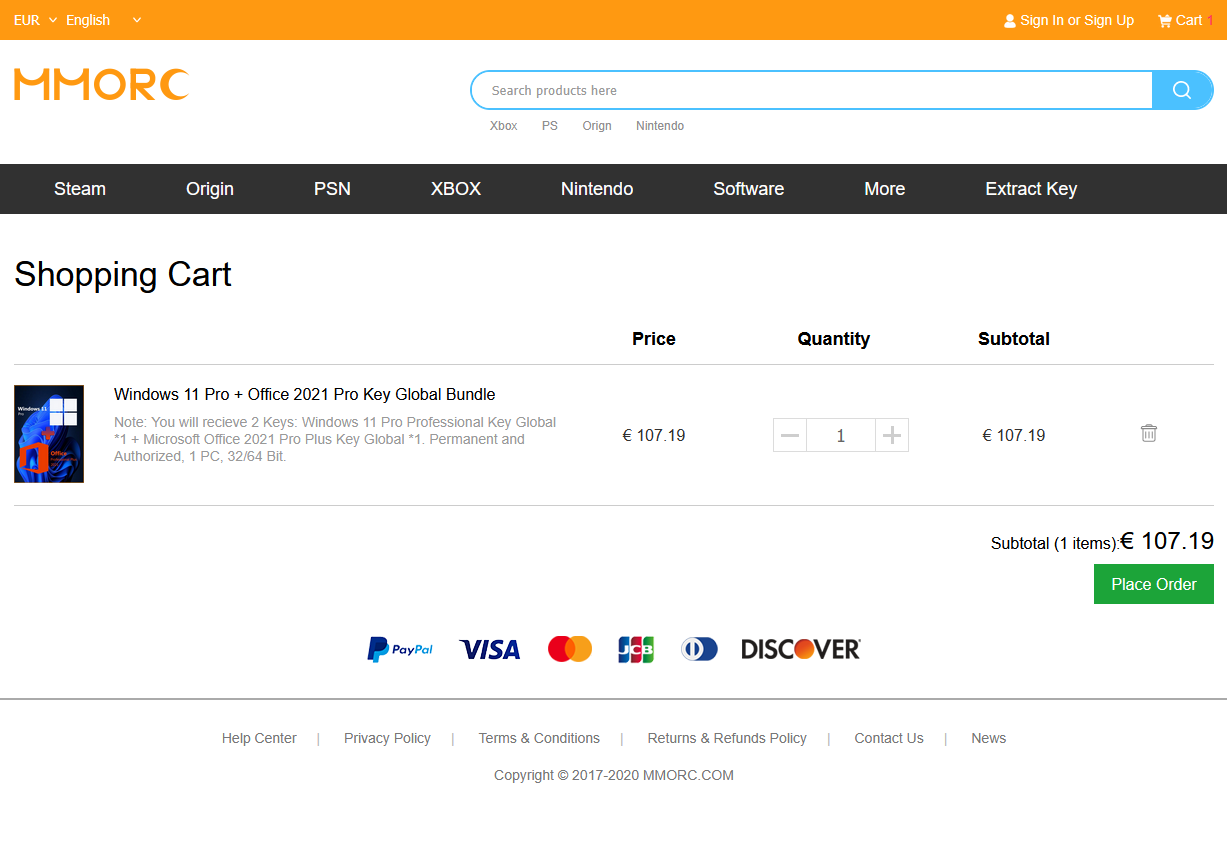Increase quantity with the plus button
This screenshot has height=844, width=1227.
pos(892,435)
